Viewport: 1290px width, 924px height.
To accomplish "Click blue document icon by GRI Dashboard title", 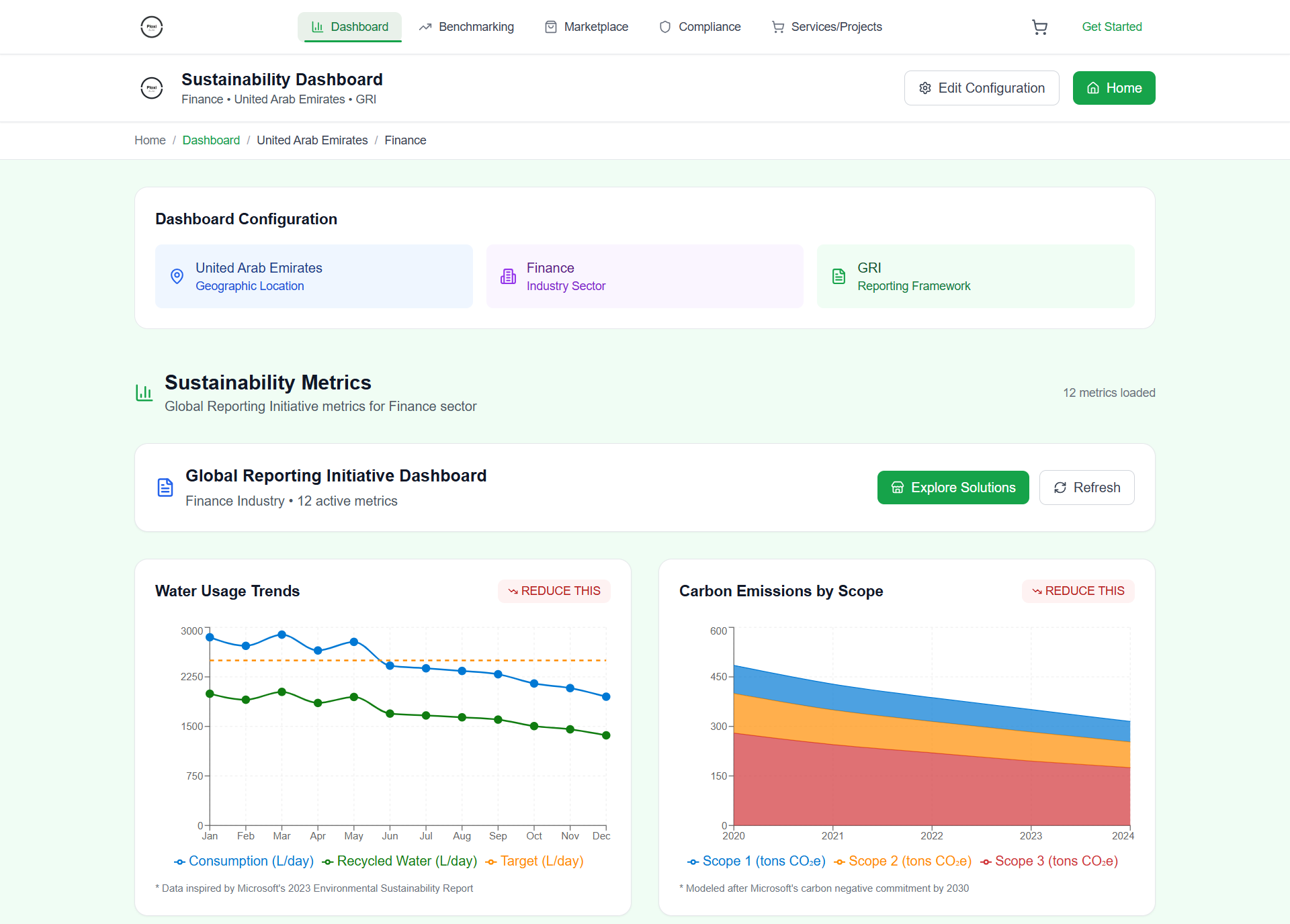I will (165, 488).
